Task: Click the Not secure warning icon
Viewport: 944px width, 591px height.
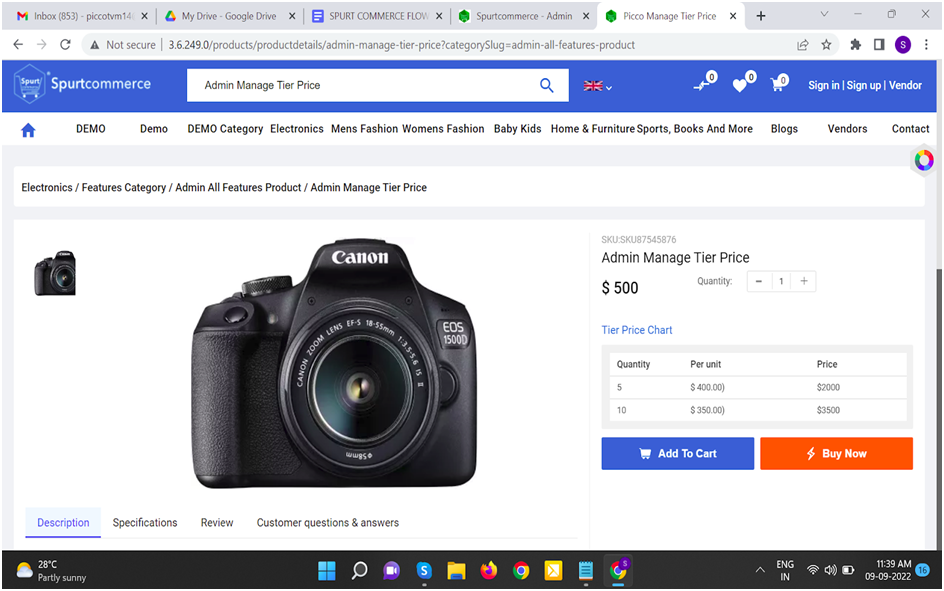Action: click(x=95, y=45)
